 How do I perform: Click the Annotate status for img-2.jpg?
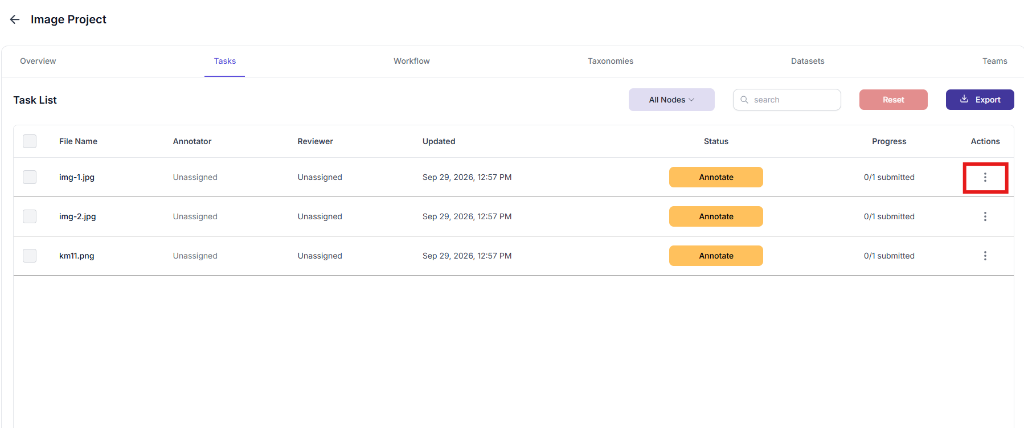click(716, 216)
